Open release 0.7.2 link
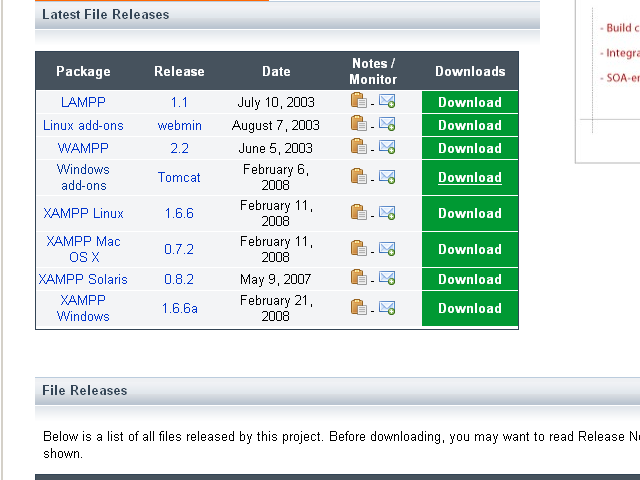640x480 pixels. point(179,249)
